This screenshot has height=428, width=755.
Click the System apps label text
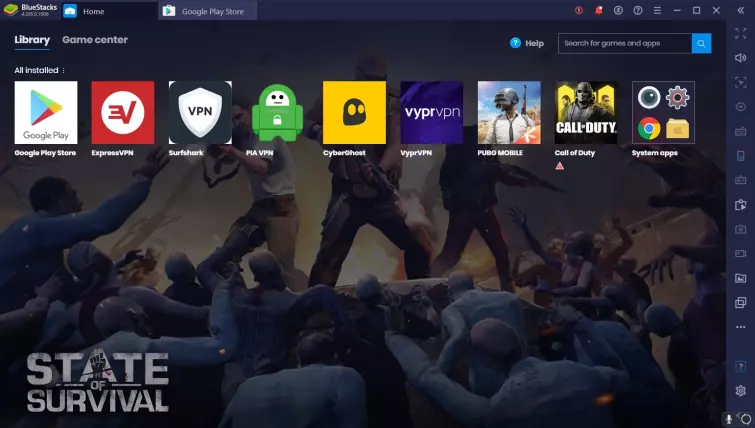(x=655, y=153)
